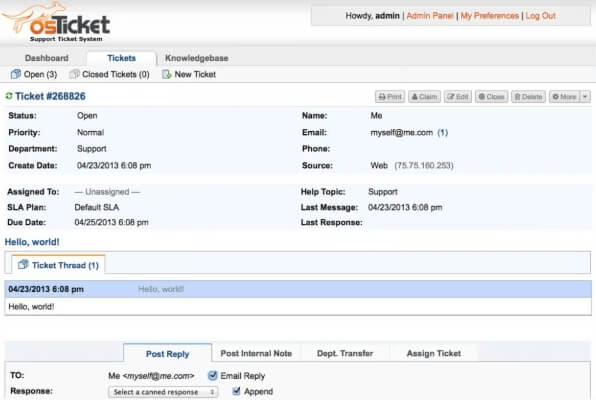The width and height of the screenshot is (596, 400).
Task: Click the Status value Open
Action: coord(87,116)
